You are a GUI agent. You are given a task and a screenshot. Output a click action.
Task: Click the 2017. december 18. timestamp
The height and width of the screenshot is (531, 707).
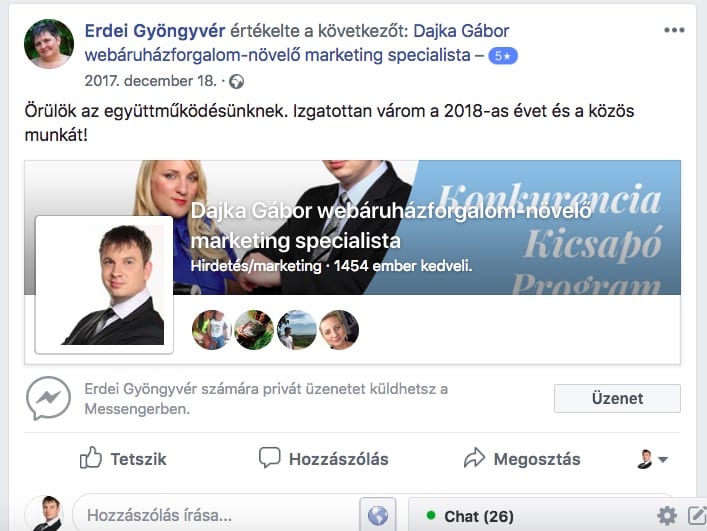(151, 81)
